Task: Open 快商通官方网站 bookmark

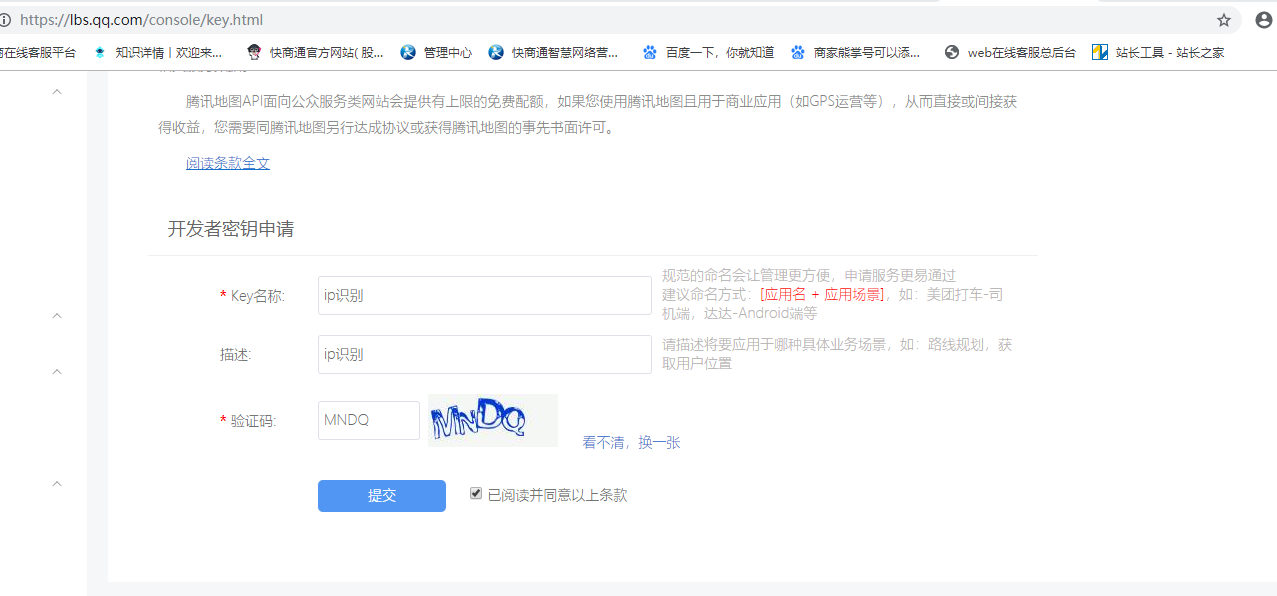Action: point(315,53)
